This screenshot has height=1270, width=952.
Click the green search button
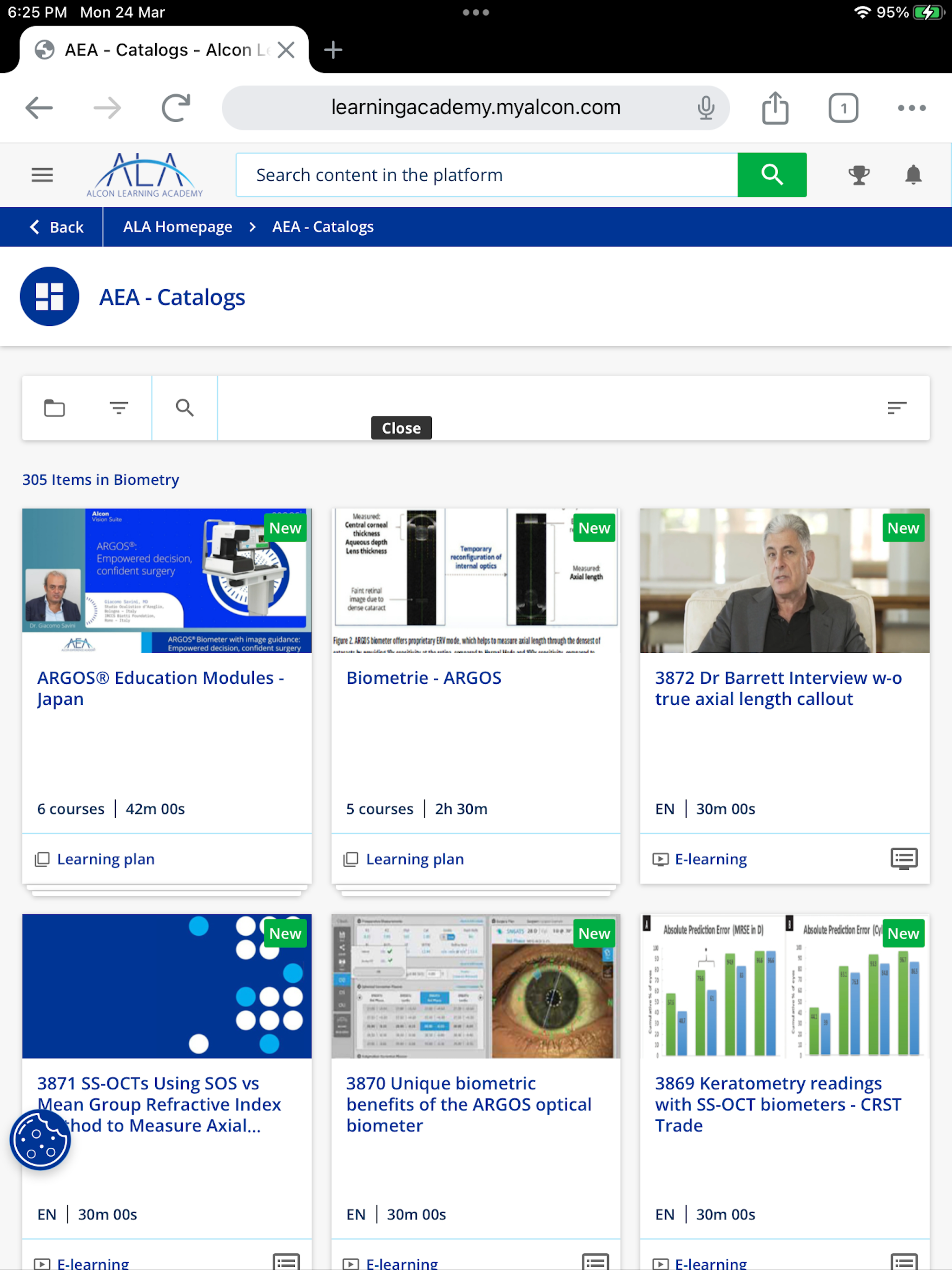pyautogui.click(x=772, y=174)
